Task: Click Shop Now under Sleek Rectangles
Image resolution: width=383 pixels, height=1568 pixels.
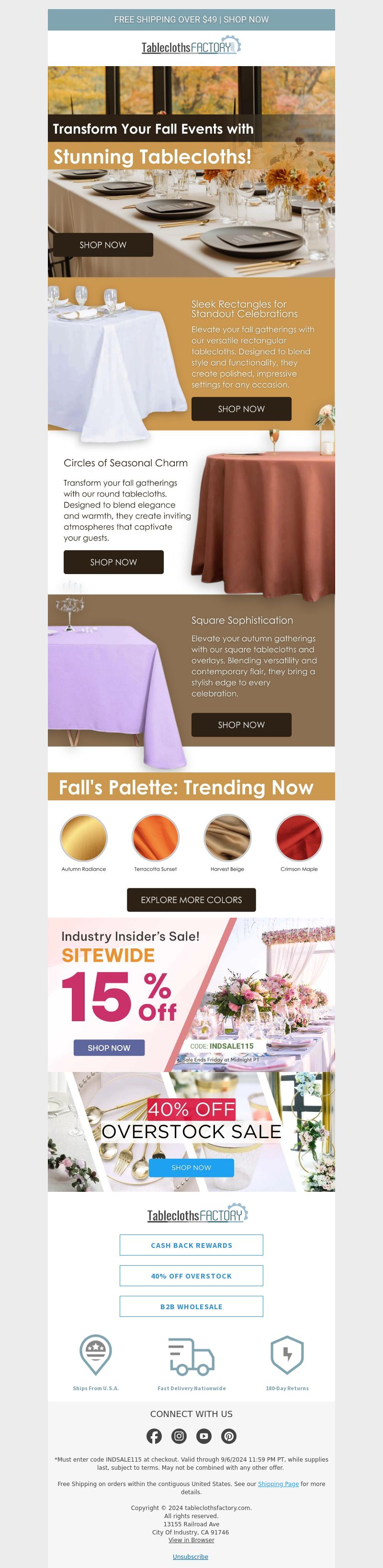Action: 241,409
